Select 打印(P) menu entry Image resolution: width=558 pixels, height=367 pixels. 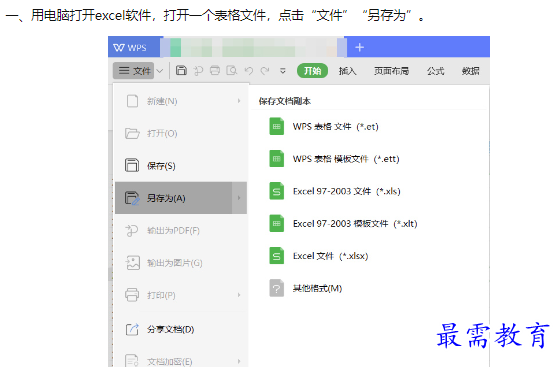click(x=181, y=295)
